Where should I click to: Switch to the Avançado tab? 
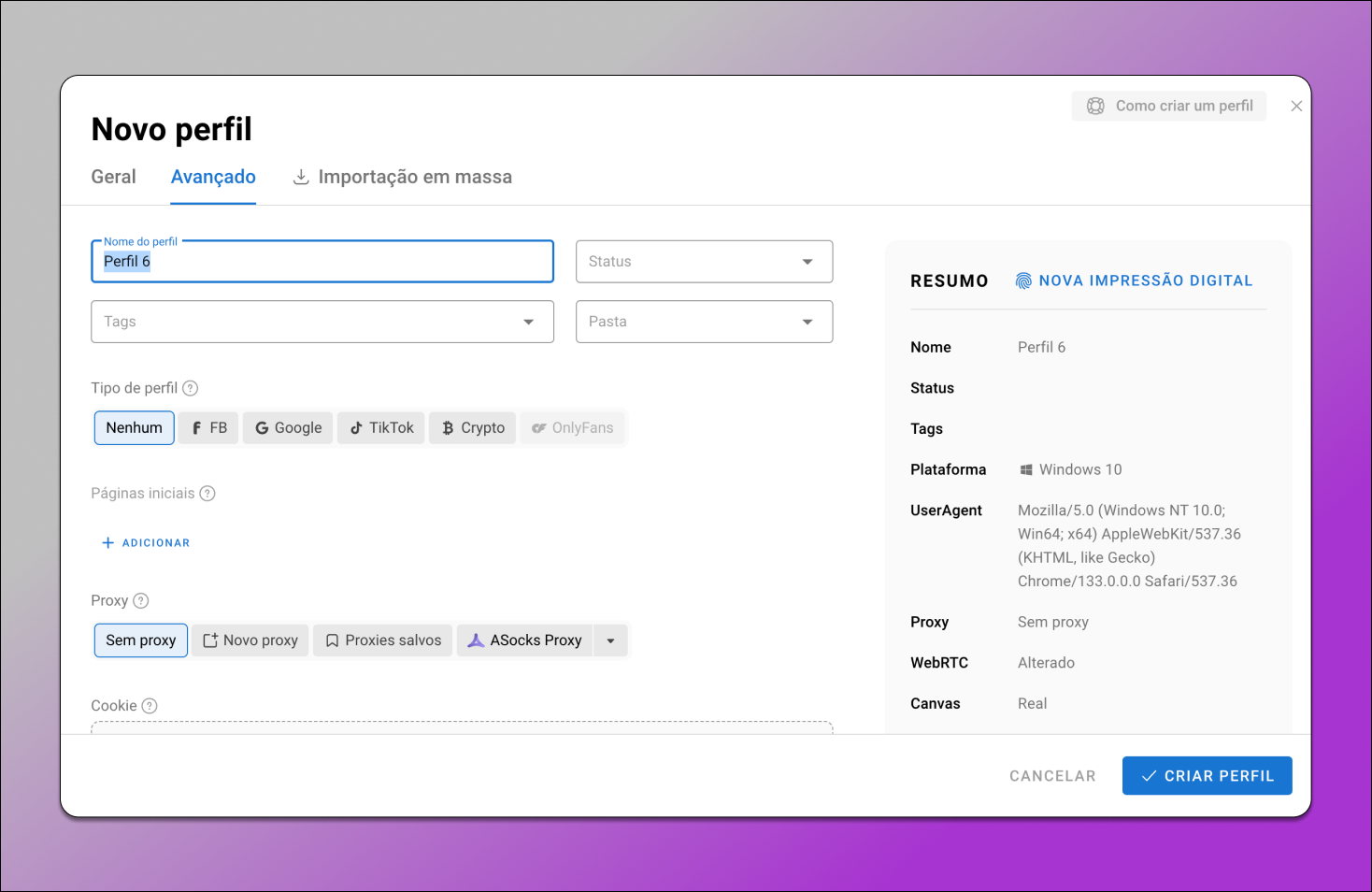pyautogui.click(x=213, y=177)
